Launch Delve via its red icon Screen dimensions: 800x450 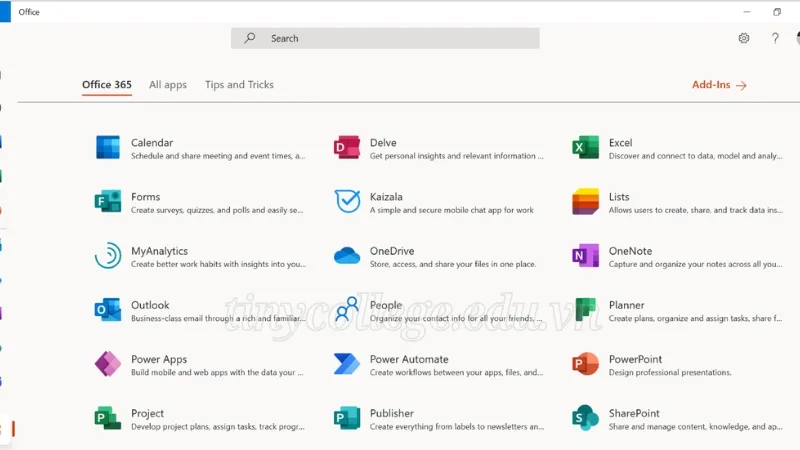pos(347,147)
